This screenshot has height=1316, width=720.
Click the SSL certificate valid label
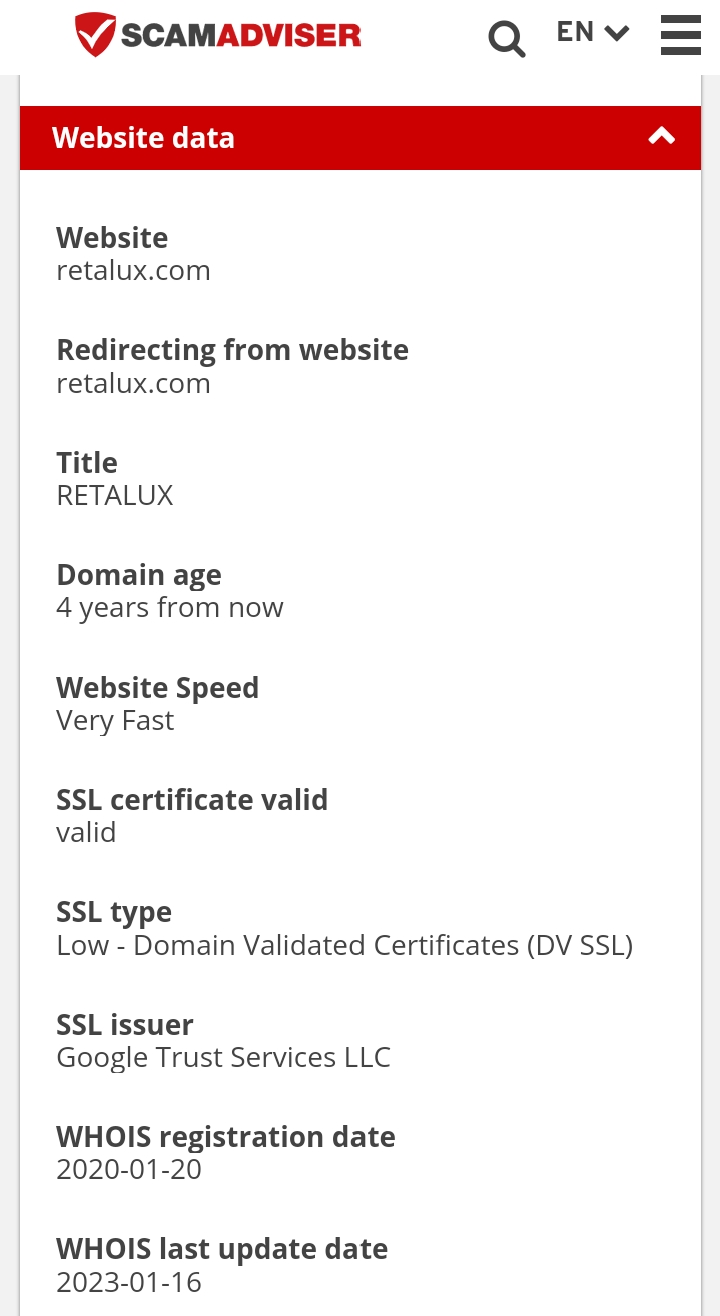tap(192, 800)
